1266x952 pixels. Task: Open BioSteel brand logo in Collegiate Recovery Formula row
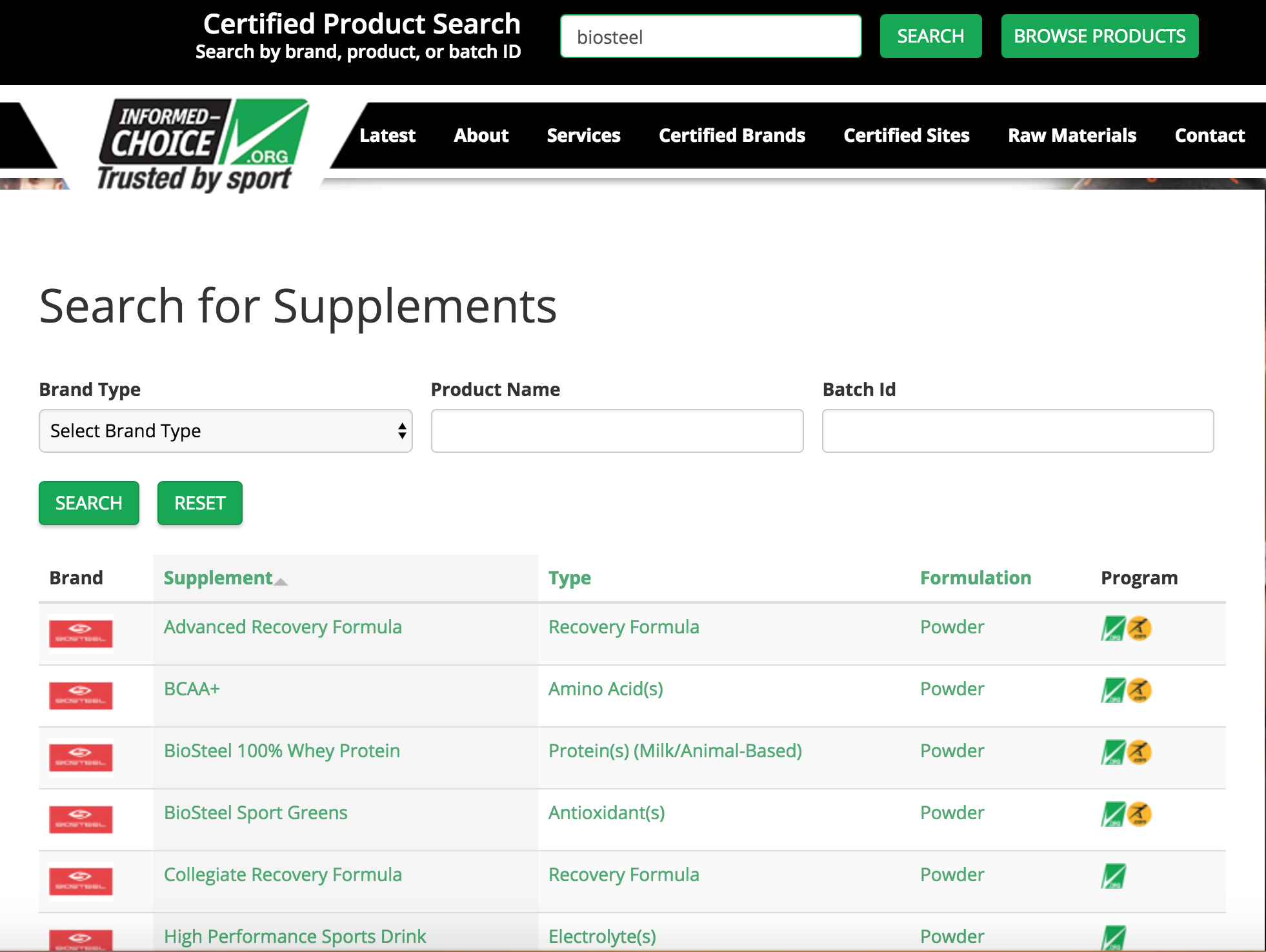pos(81,881)
